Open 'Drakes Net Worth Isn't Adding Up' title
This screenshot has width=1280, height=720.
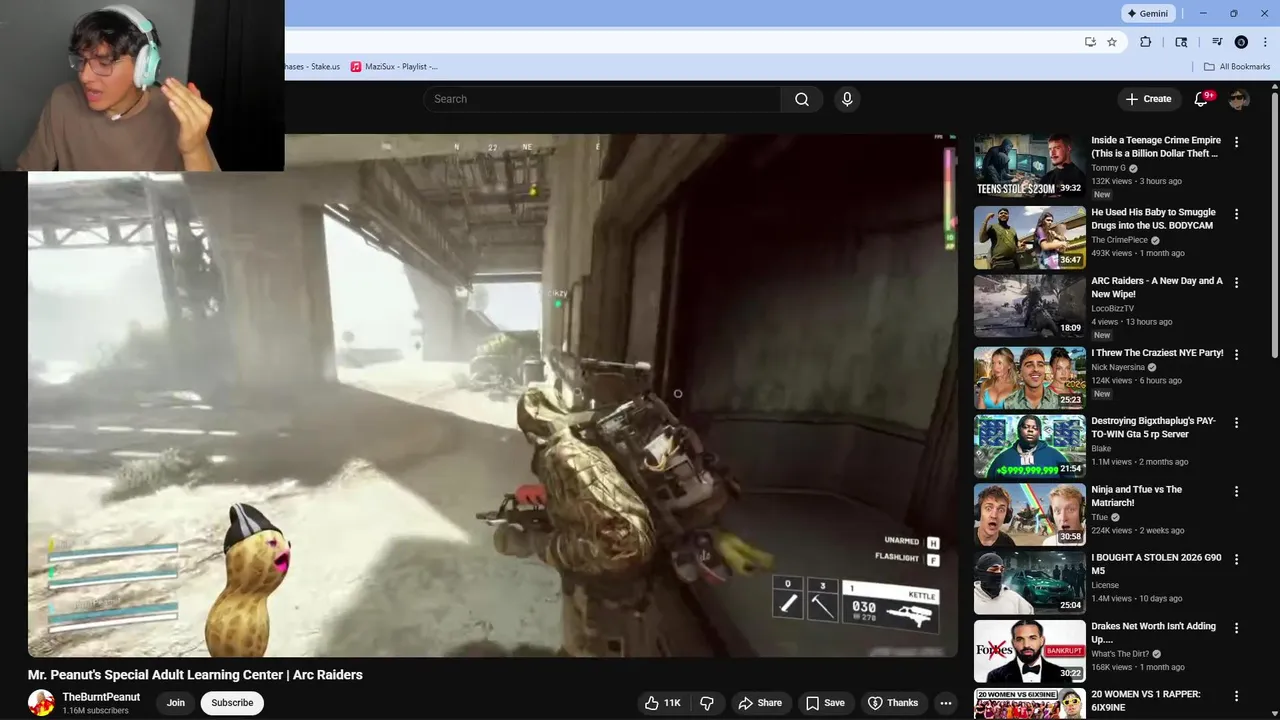(1153, 633)
